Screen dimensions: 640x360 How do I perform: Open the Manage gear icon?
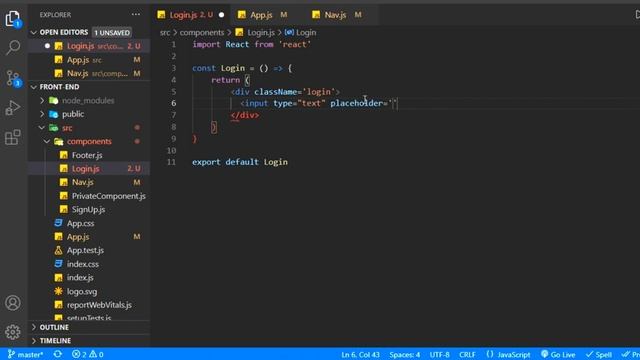point(13,332)
